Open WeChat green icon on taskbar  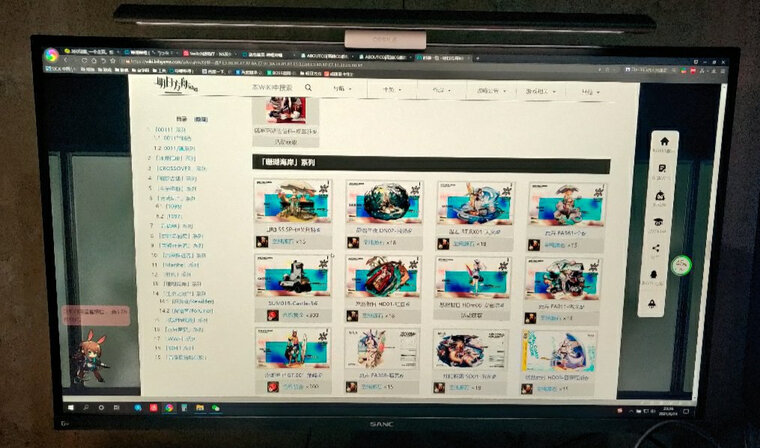click(215, 408)
